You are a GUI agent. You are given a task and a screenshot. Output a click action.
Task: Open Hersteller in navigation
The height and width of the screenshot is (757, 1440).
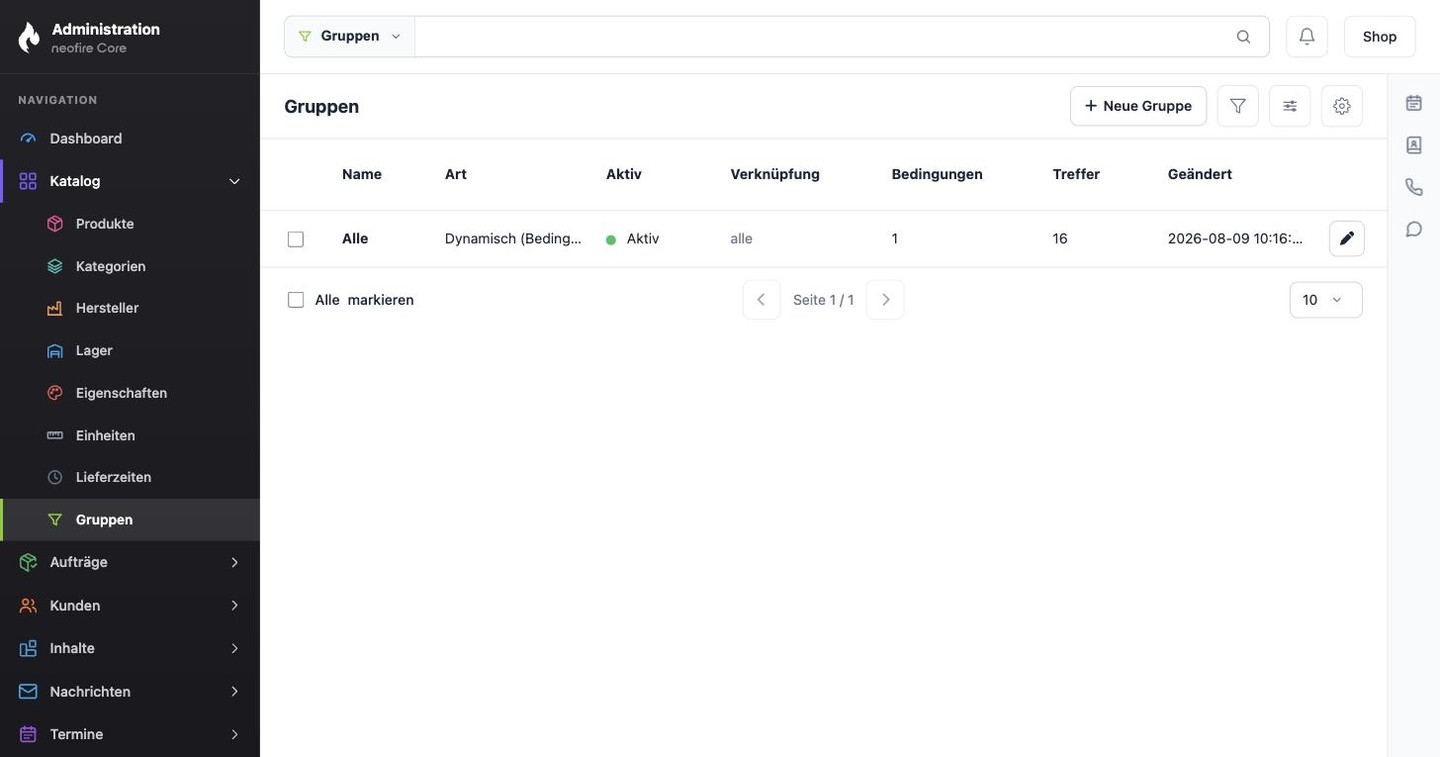coord(131,308)
